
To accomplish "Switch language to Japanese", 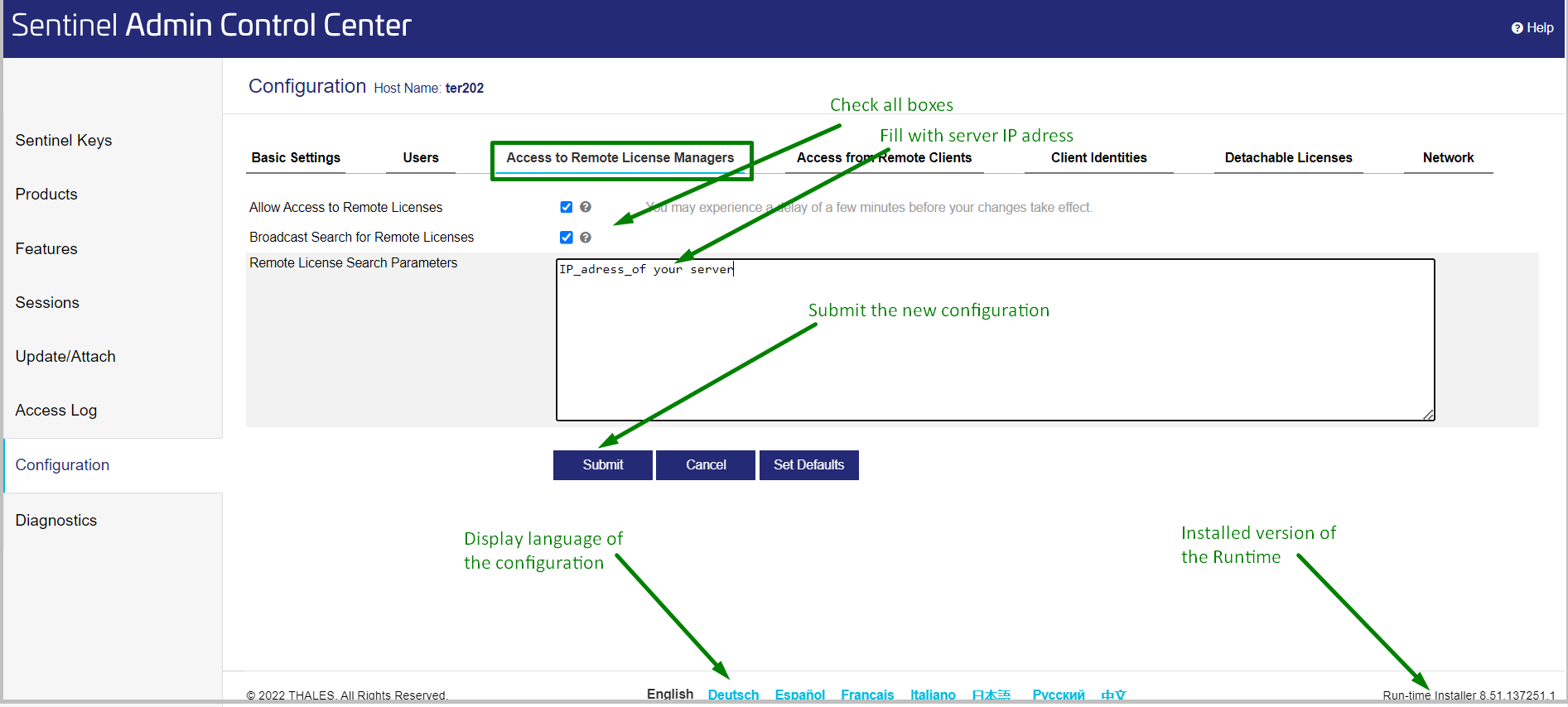I will (x=991, y=695).
